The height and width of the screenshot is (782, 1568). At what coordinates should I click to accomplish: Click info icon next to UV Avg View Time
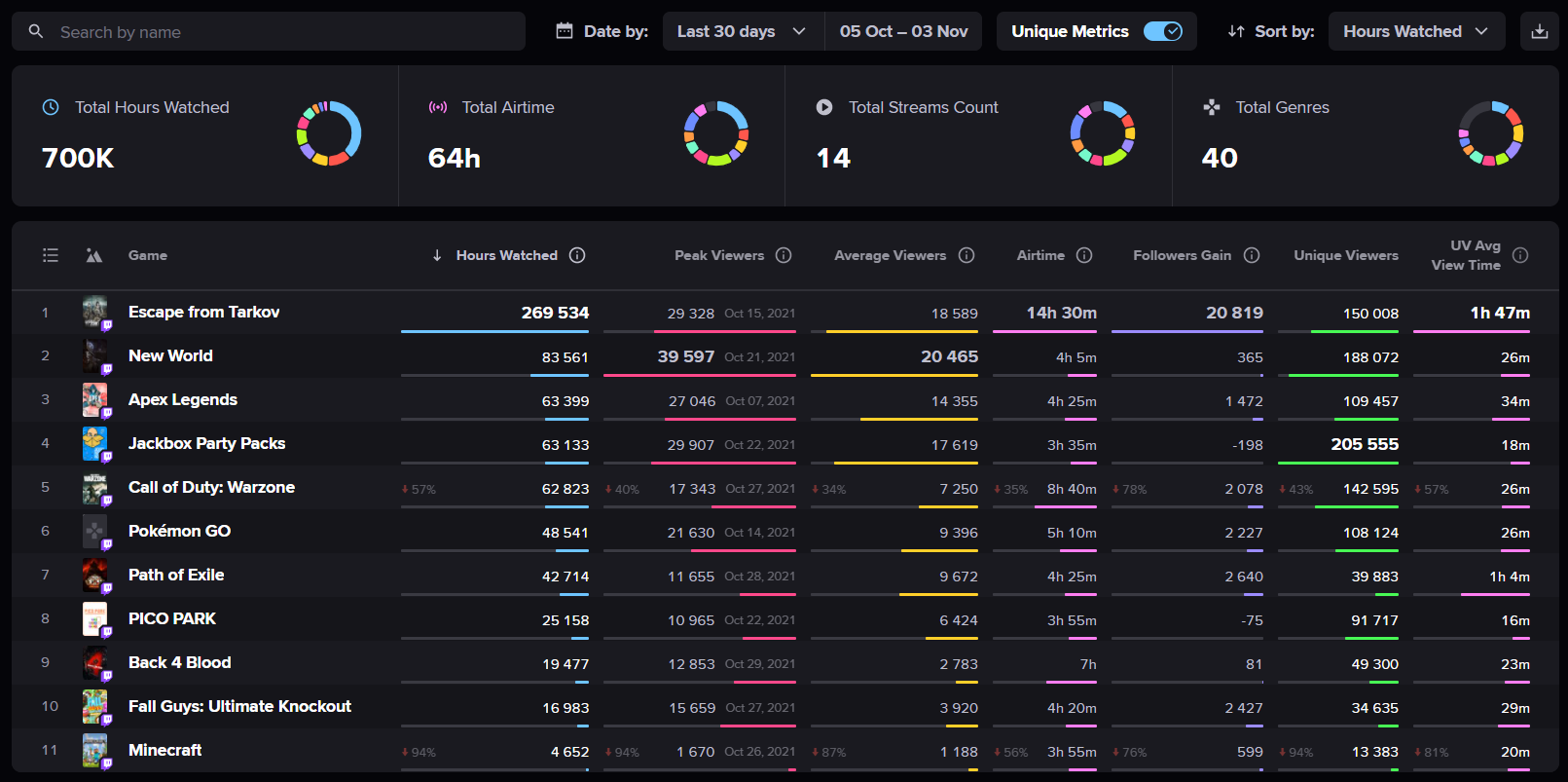click(1520, 255)
